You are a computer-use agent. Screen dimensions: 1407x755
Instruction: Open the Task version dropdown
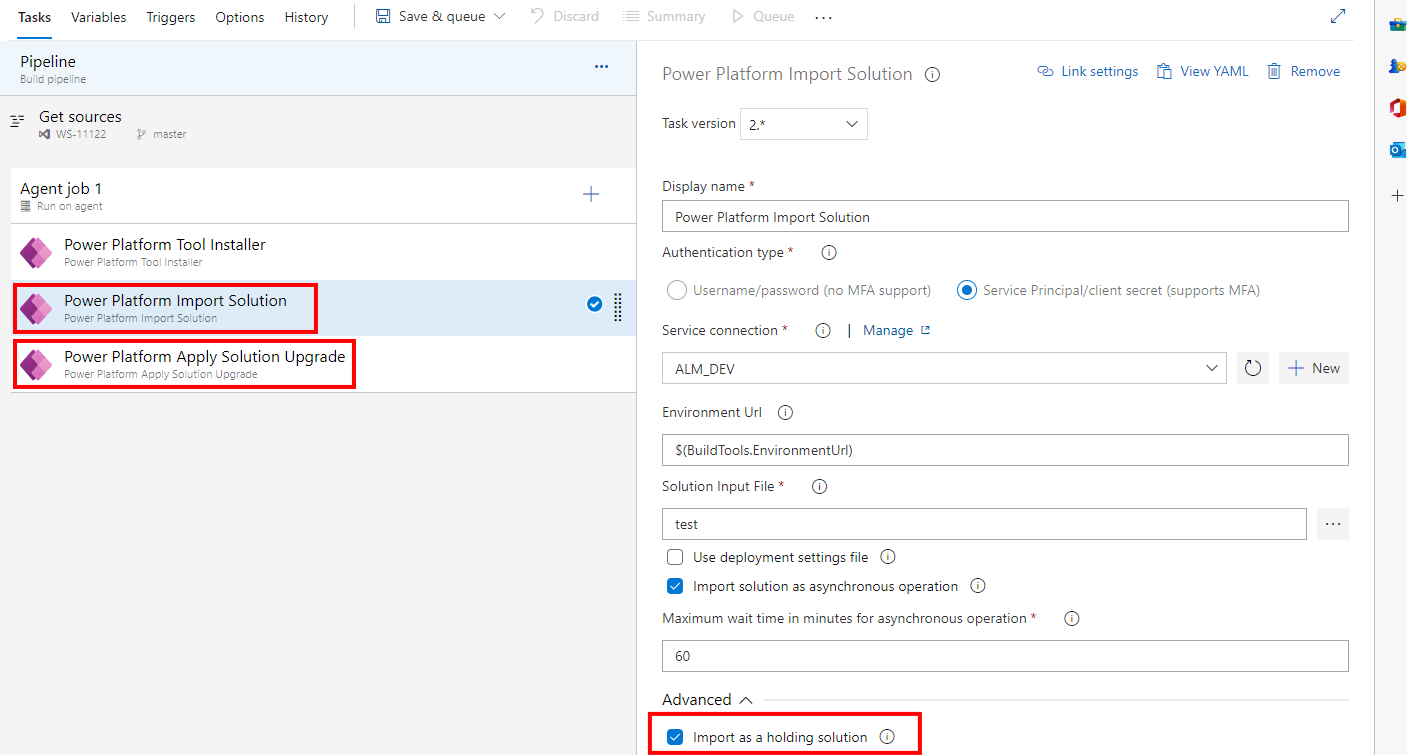(803, 123)
